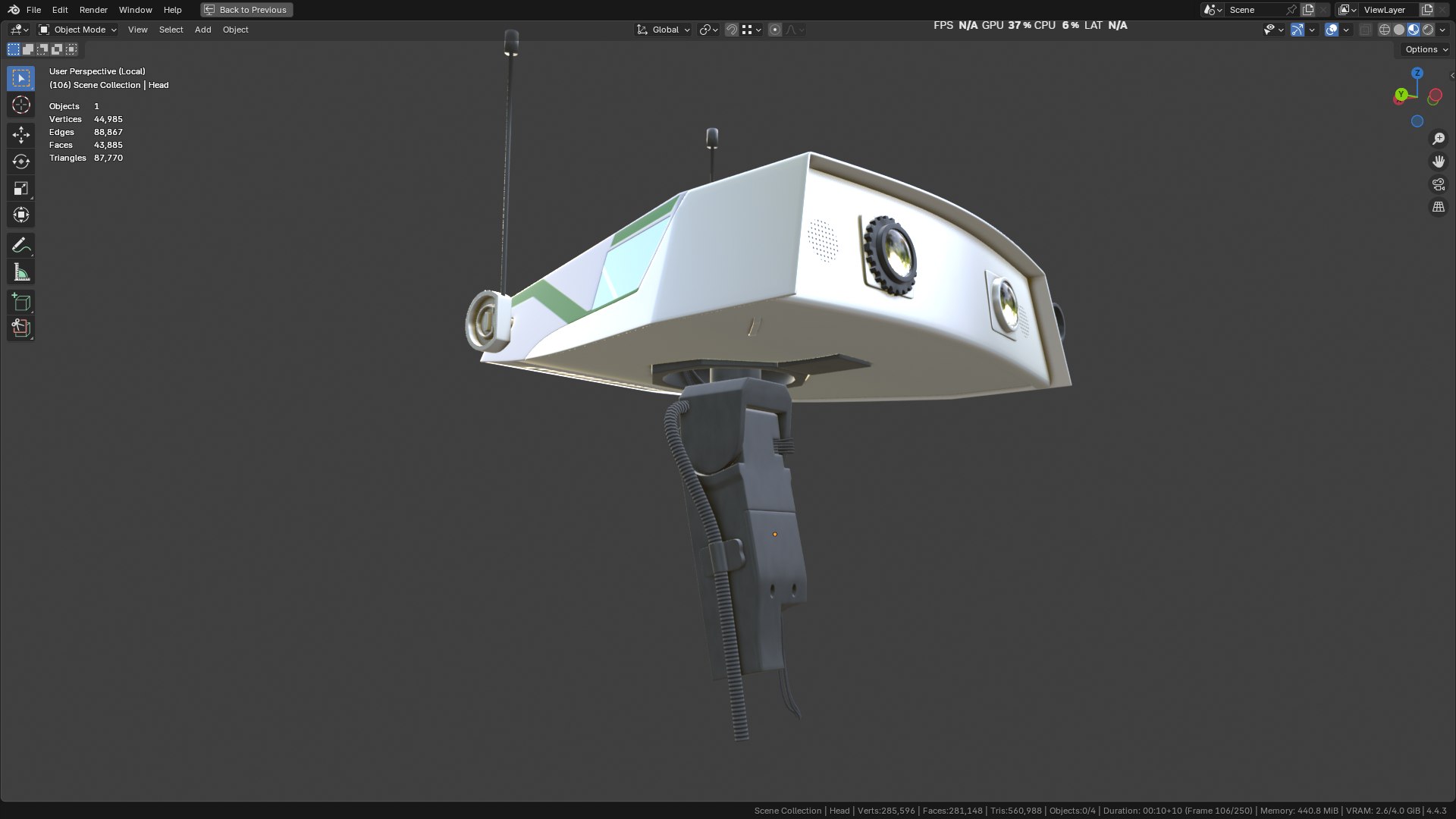This screenshot has width=1456, height=819.
Task: Toggle the camera view icon
Action: point(1438,184)
